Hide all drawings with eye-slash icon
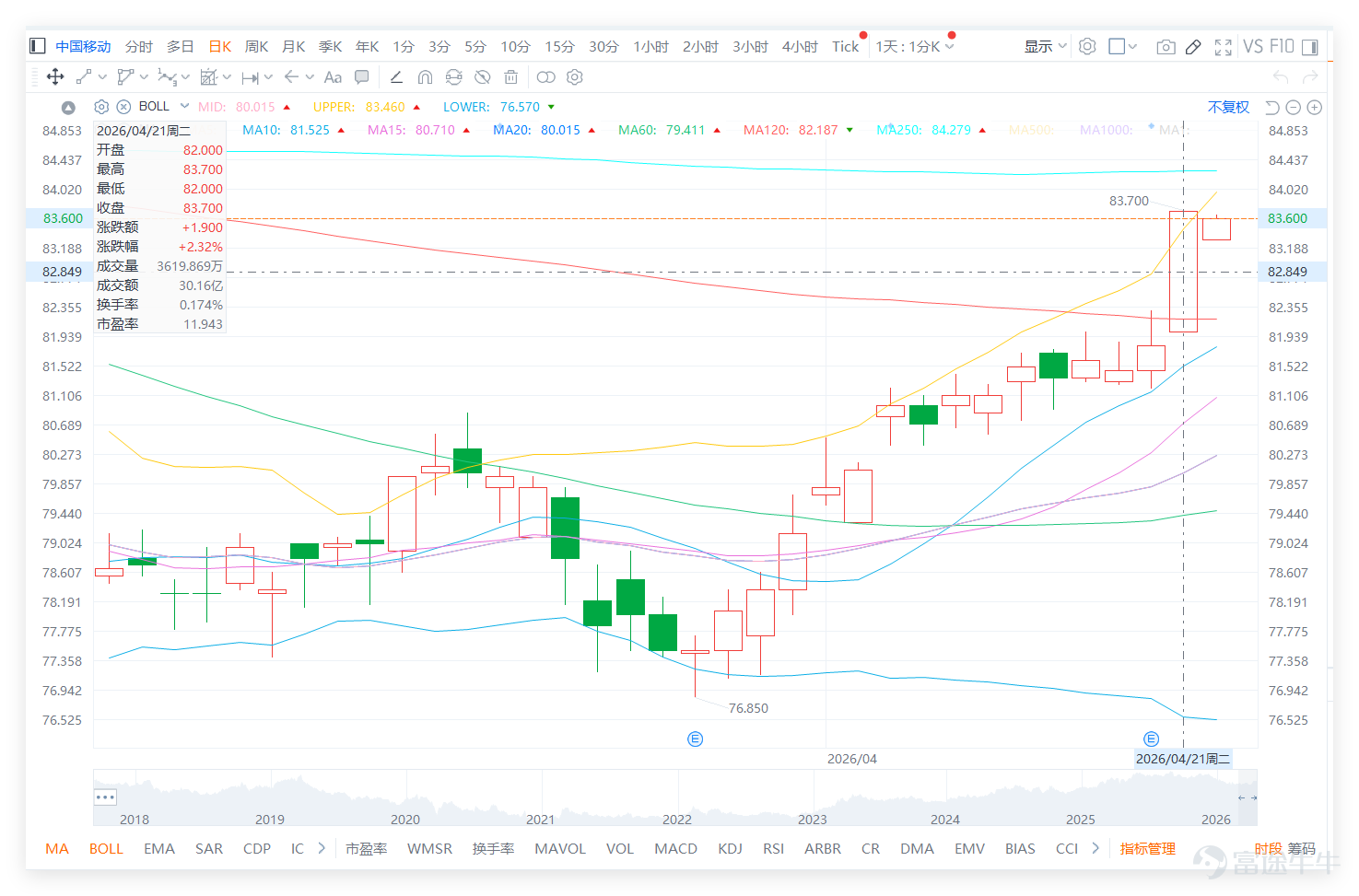Viewport: 1359px width, 896px height. tap(482, 76)
